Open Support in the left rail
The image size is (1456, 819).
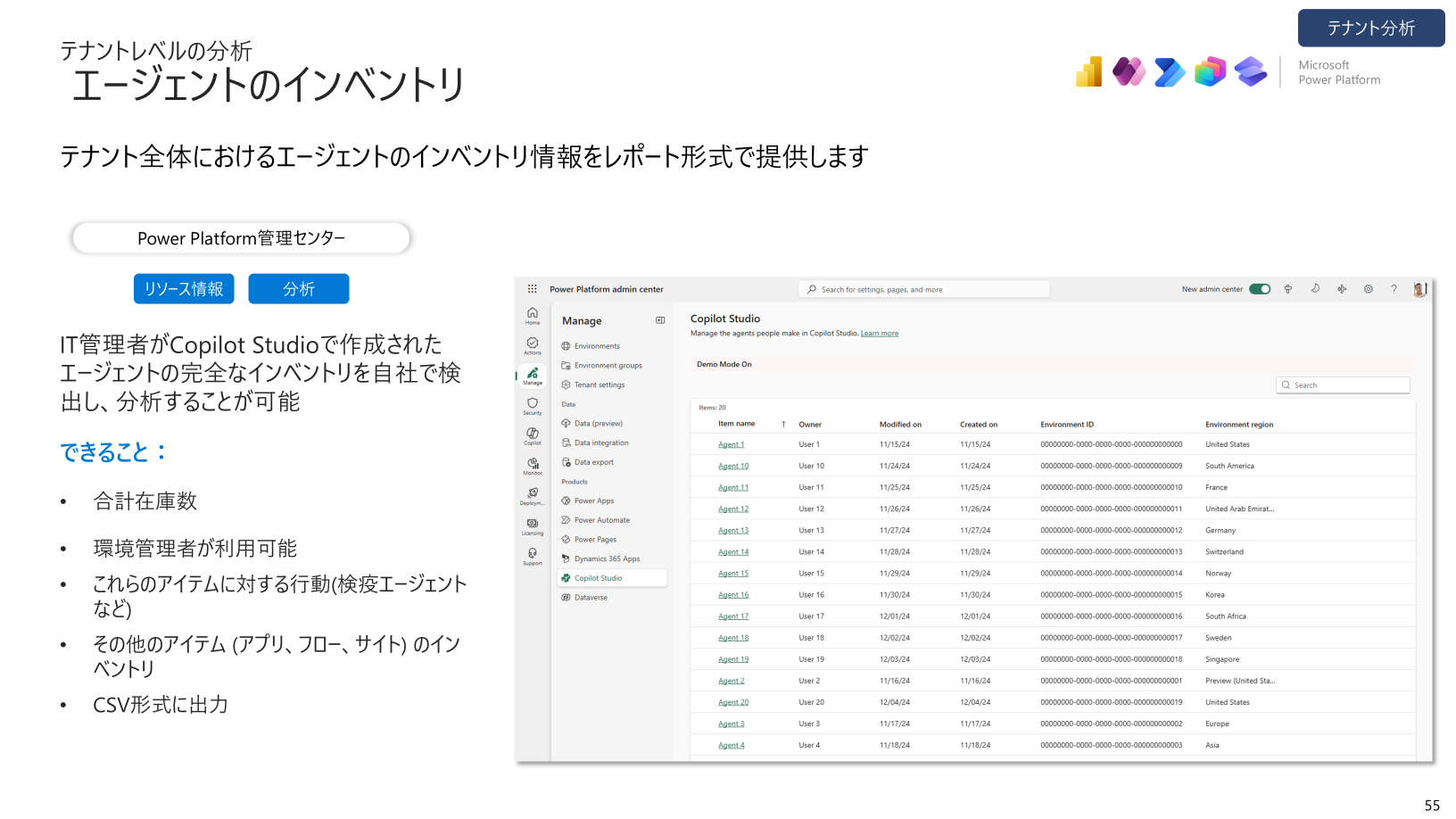[x=533, y=557]
